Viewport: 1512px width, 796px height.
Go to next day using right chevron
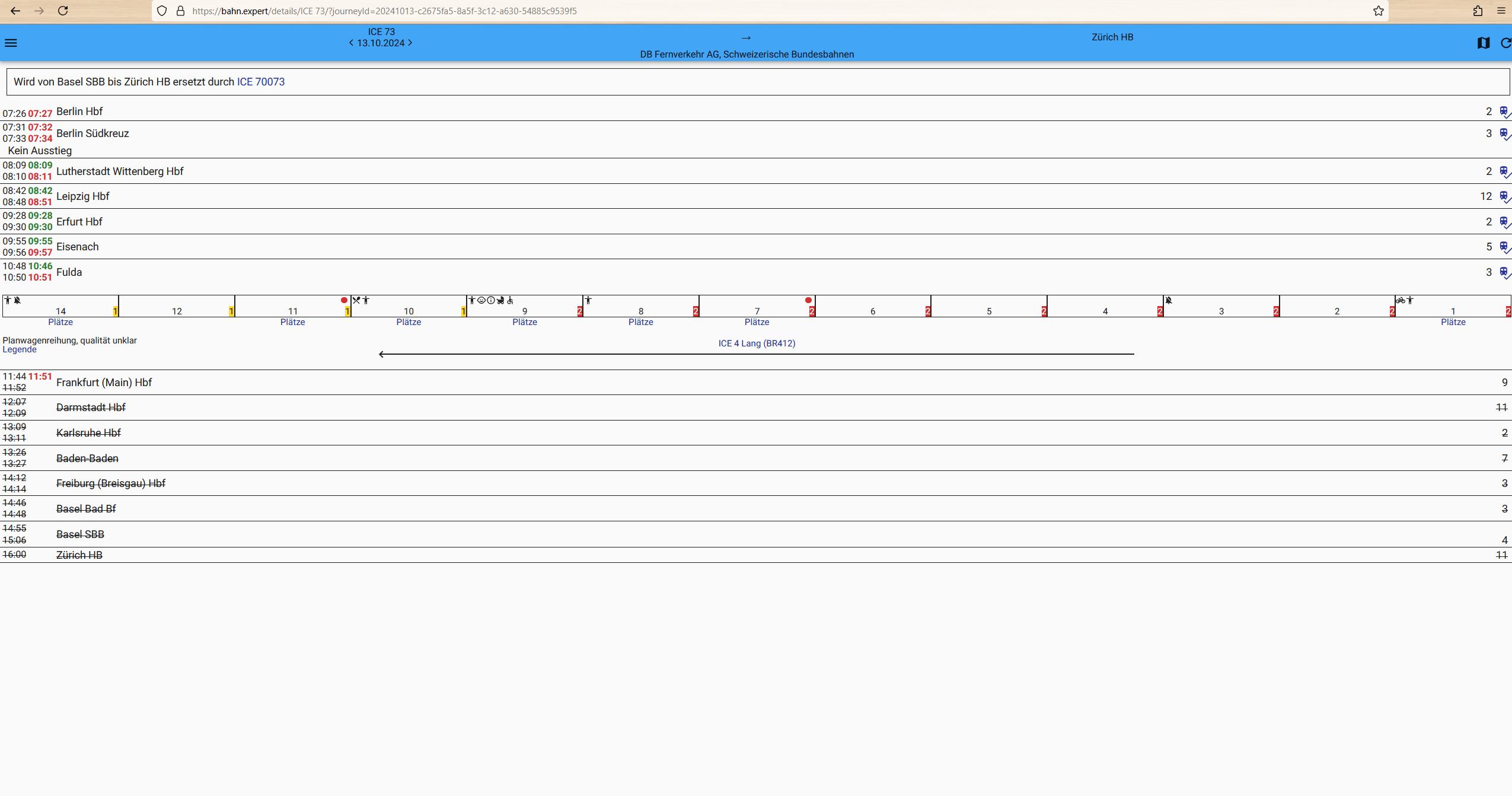click(x=410, y=43)
